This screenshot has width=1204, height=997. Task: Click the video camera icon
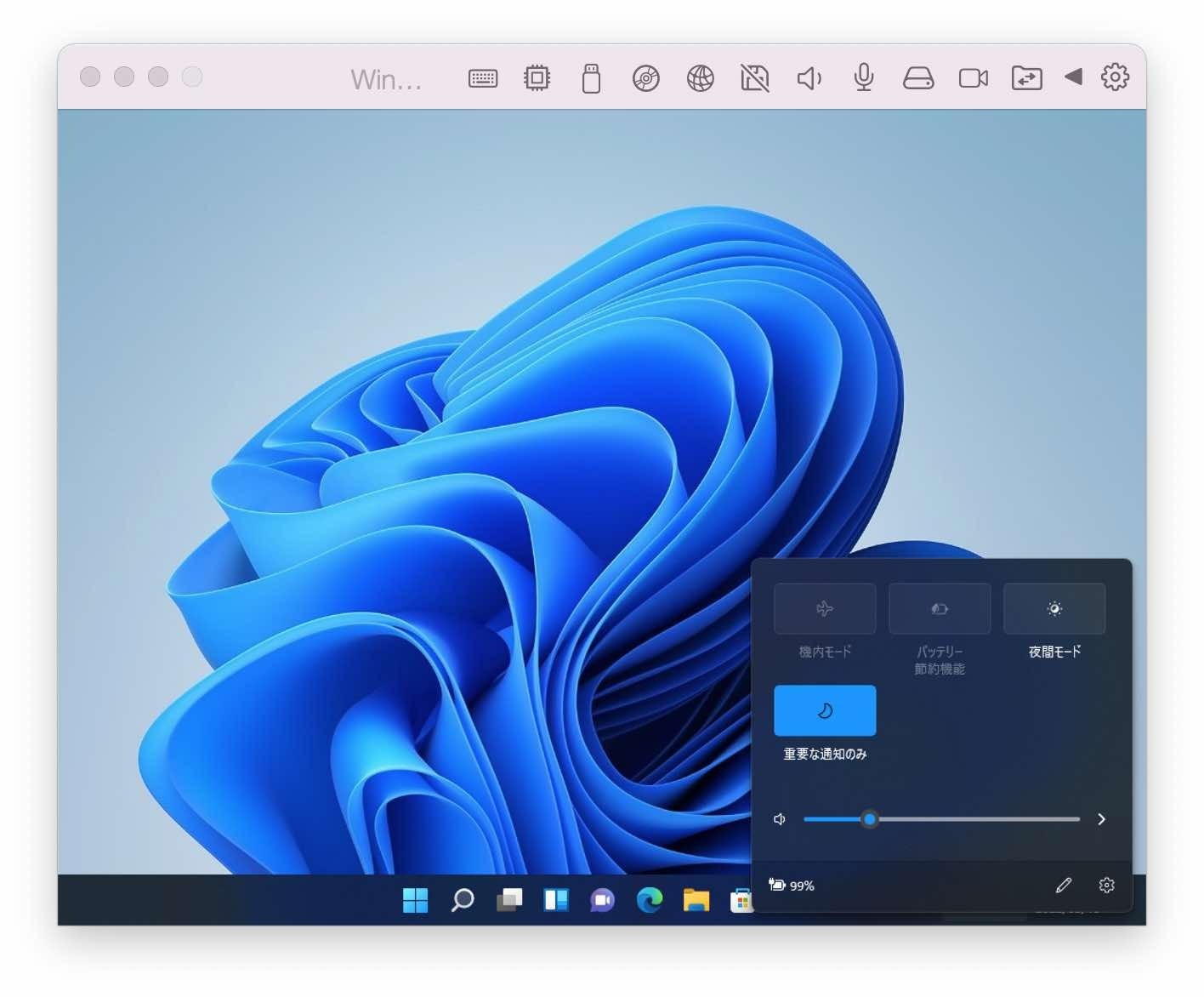click(973, 78)
